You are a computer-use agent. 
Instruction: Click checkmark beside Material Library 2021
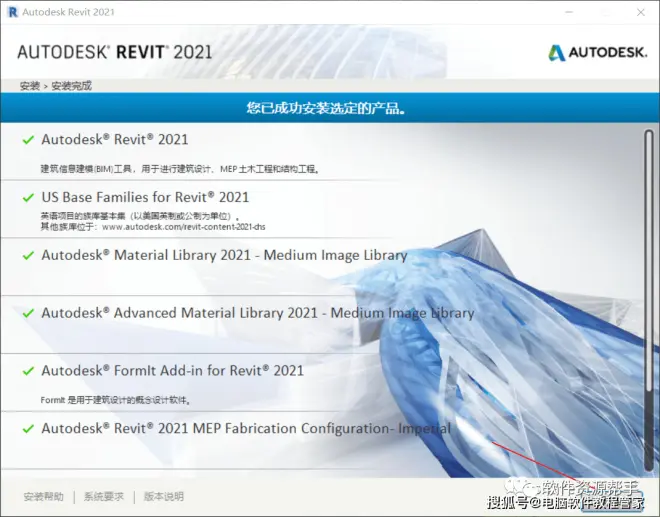[28, 255]
